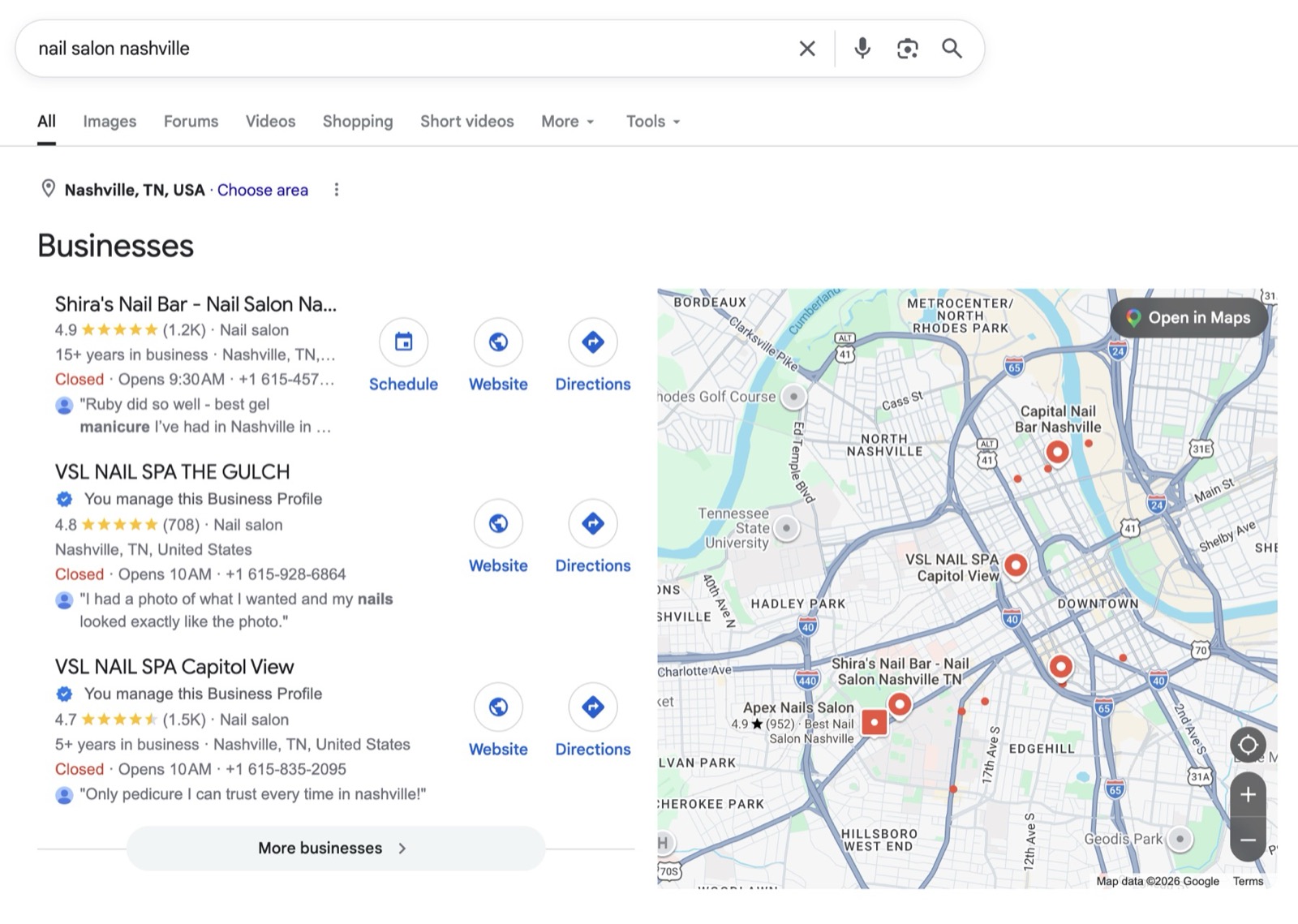The width and height of the screenshot is (1298, 924).
Task: Open the three-dot menu beside Choose area
Action: pyautogui.click(x=337, y=190)
